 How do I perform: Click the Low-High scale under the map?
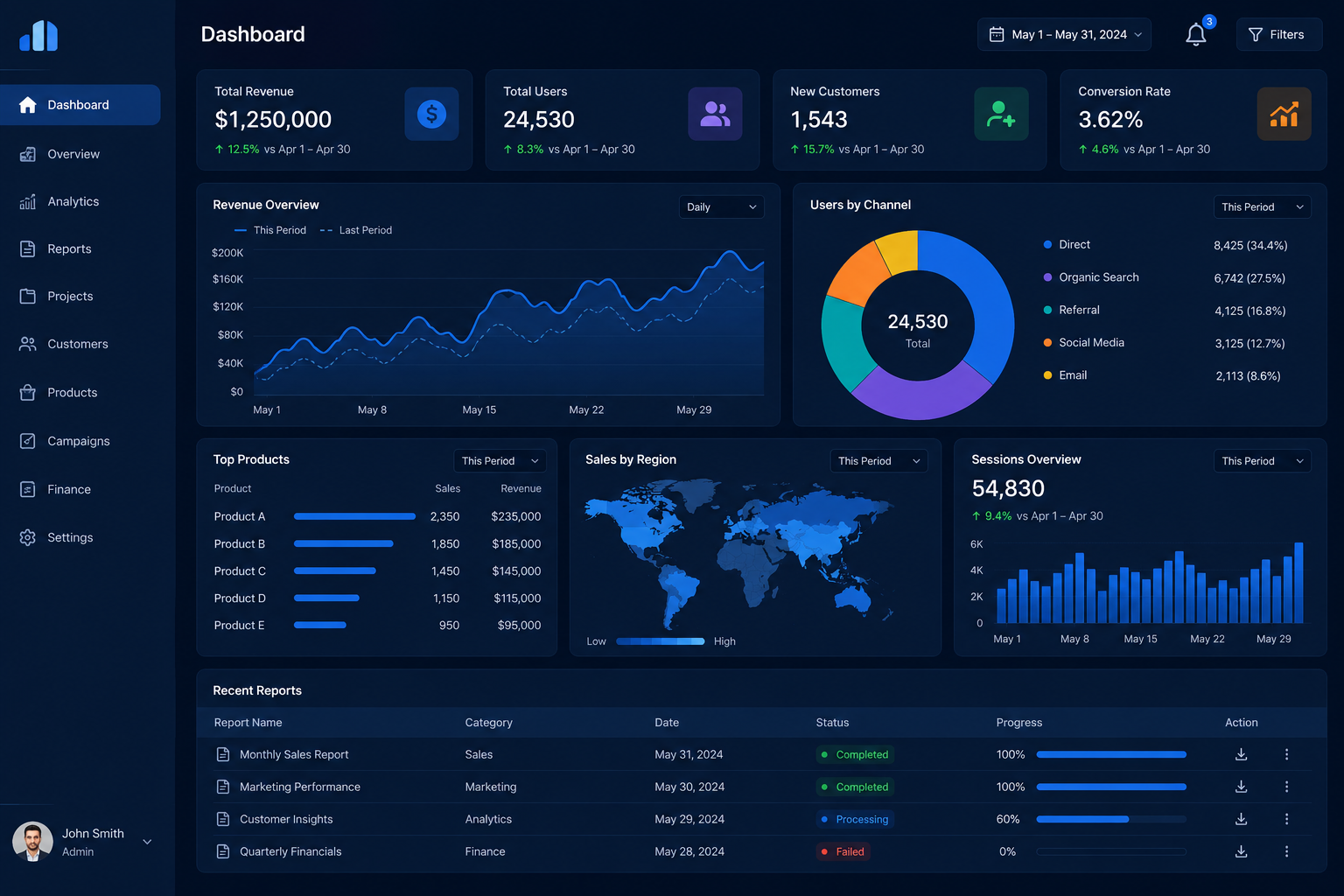(x=661, y=641)
